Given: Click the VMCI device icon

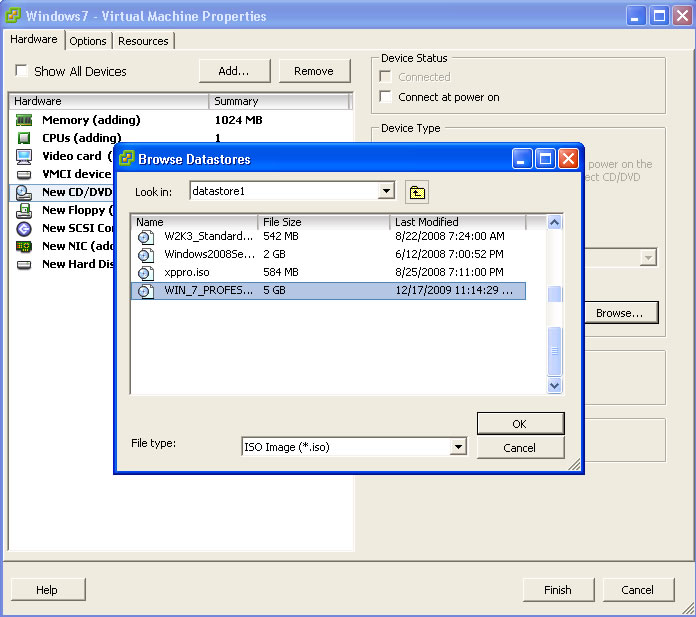Looking at the screenshot, I should [x=24, y=174].
